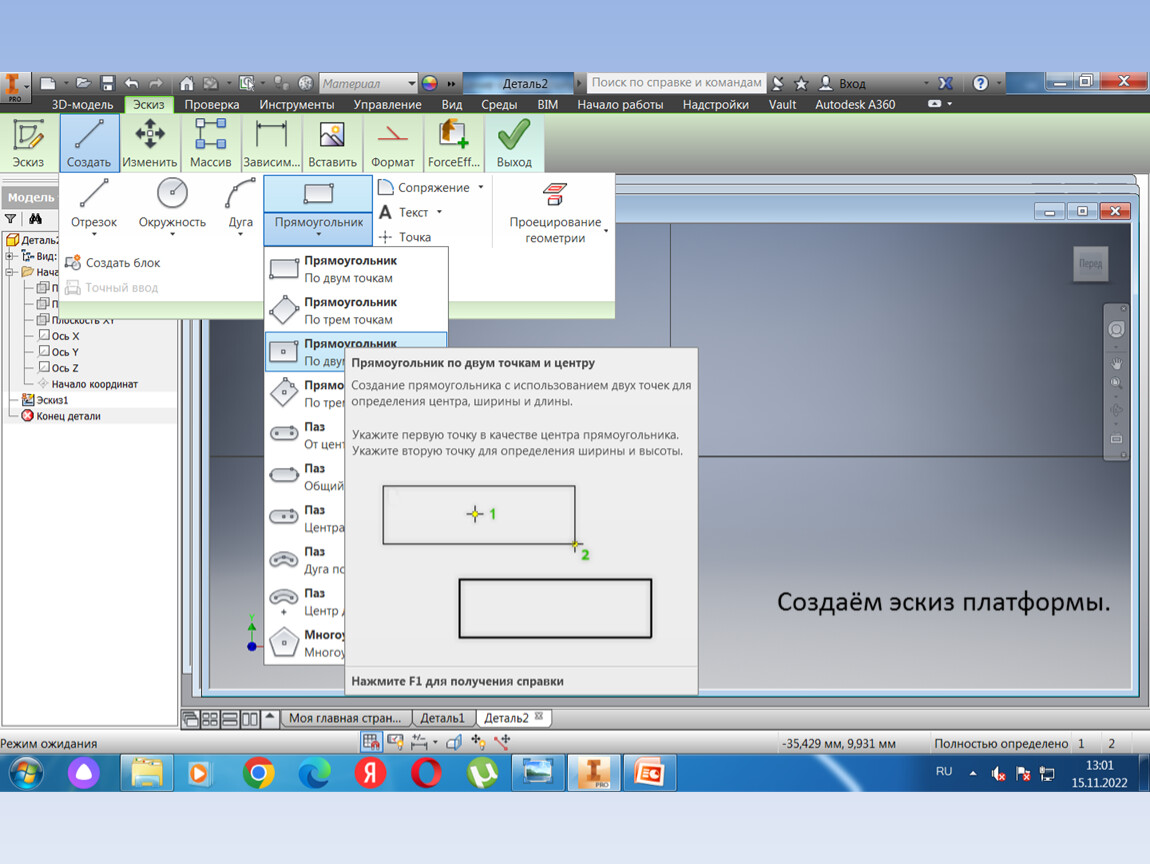Select Начало координат in the model tree

87,384
